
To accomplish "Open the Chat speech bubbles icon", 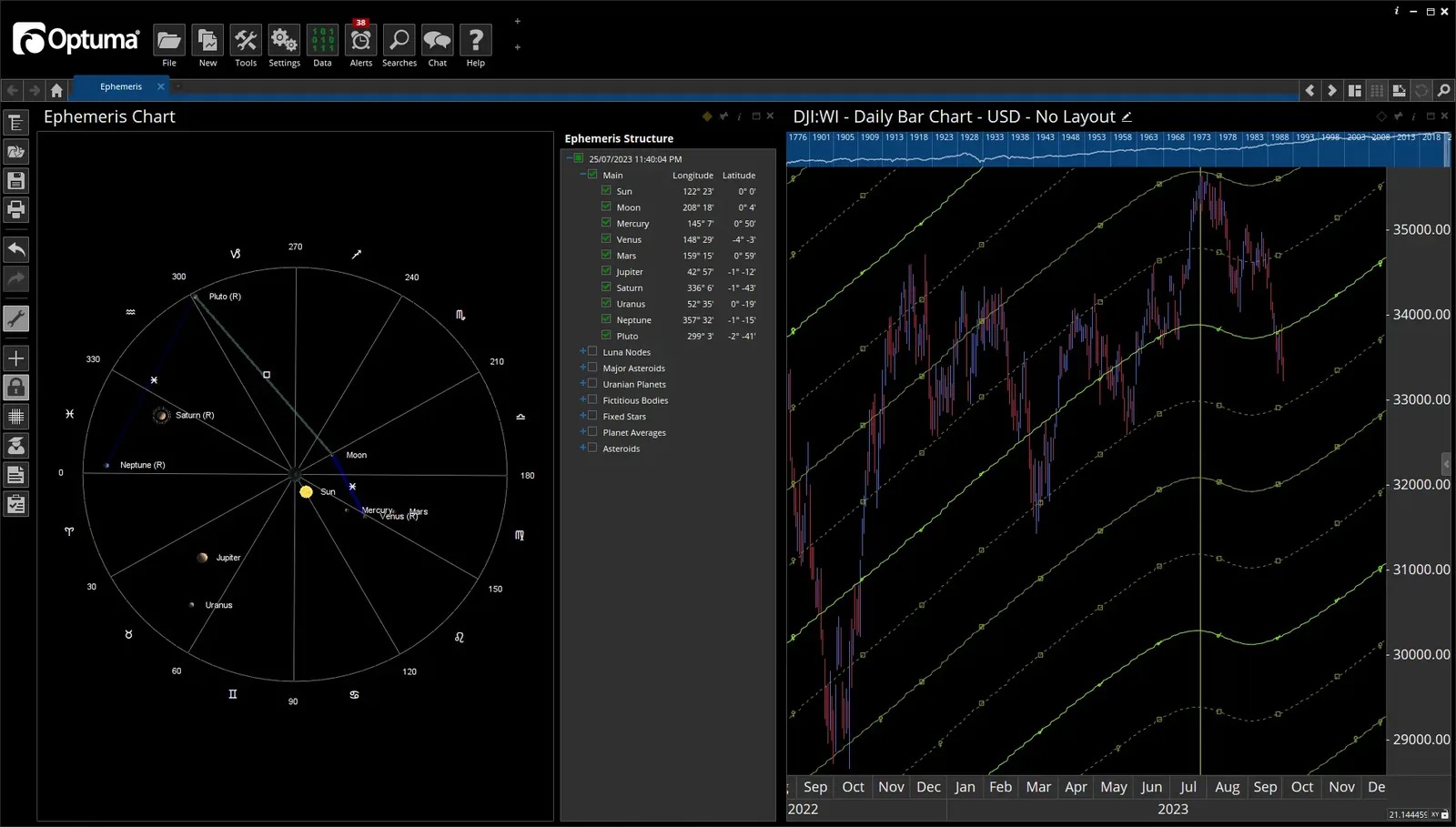I will point(438,40).
